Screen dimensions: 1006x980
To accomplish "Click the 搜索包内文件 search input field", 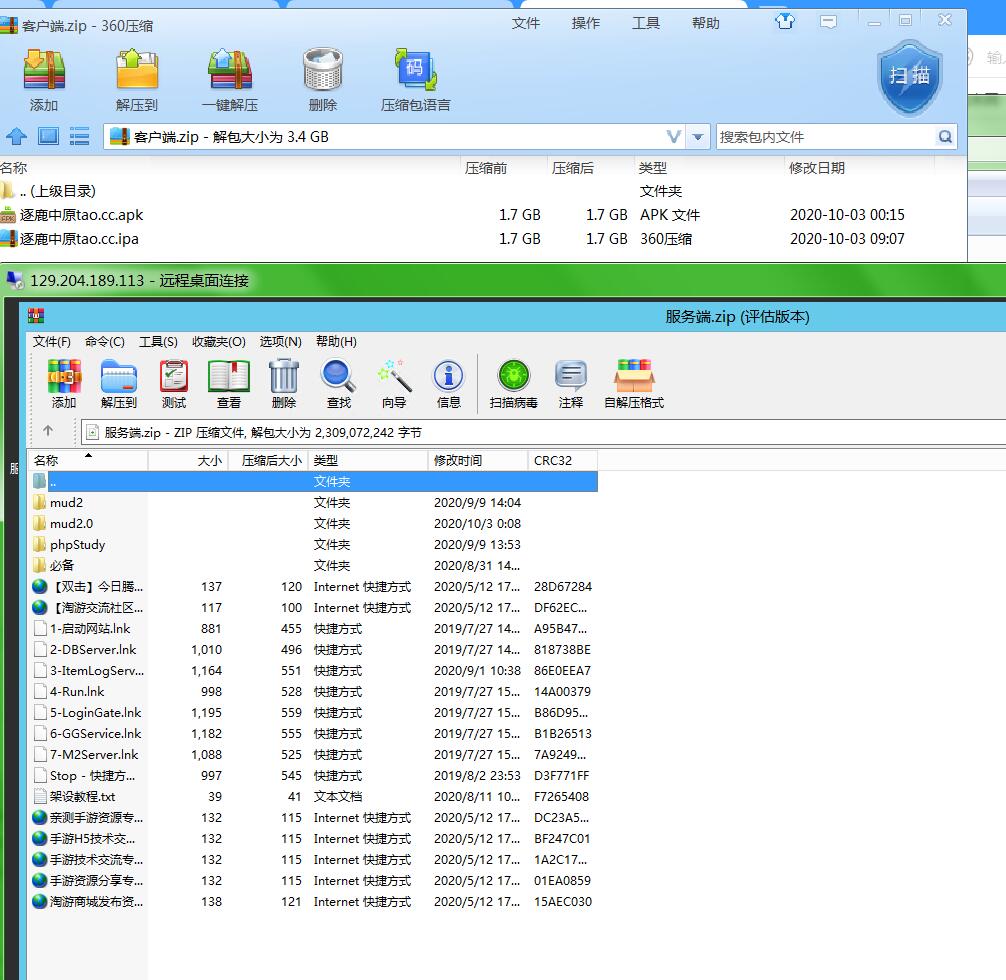I will click(x=824, y=137).
